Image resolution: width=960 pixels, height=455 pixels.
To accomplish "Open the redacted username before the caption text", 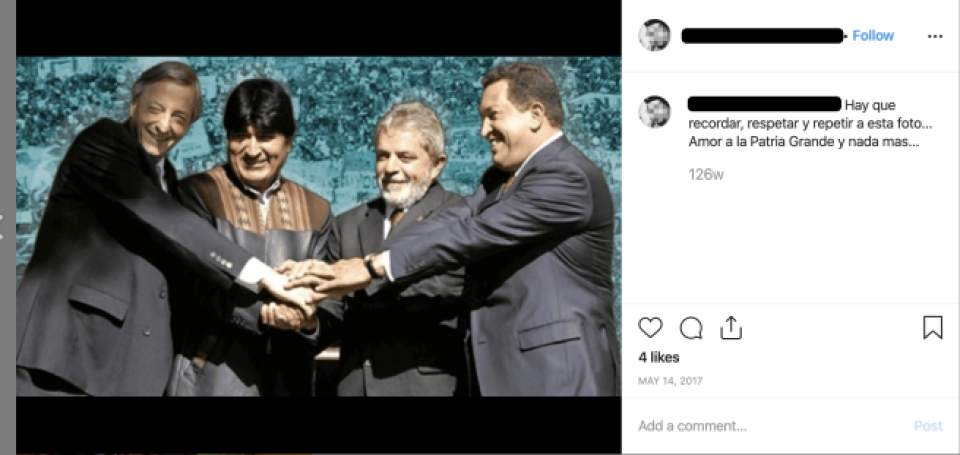I will 765,105.
